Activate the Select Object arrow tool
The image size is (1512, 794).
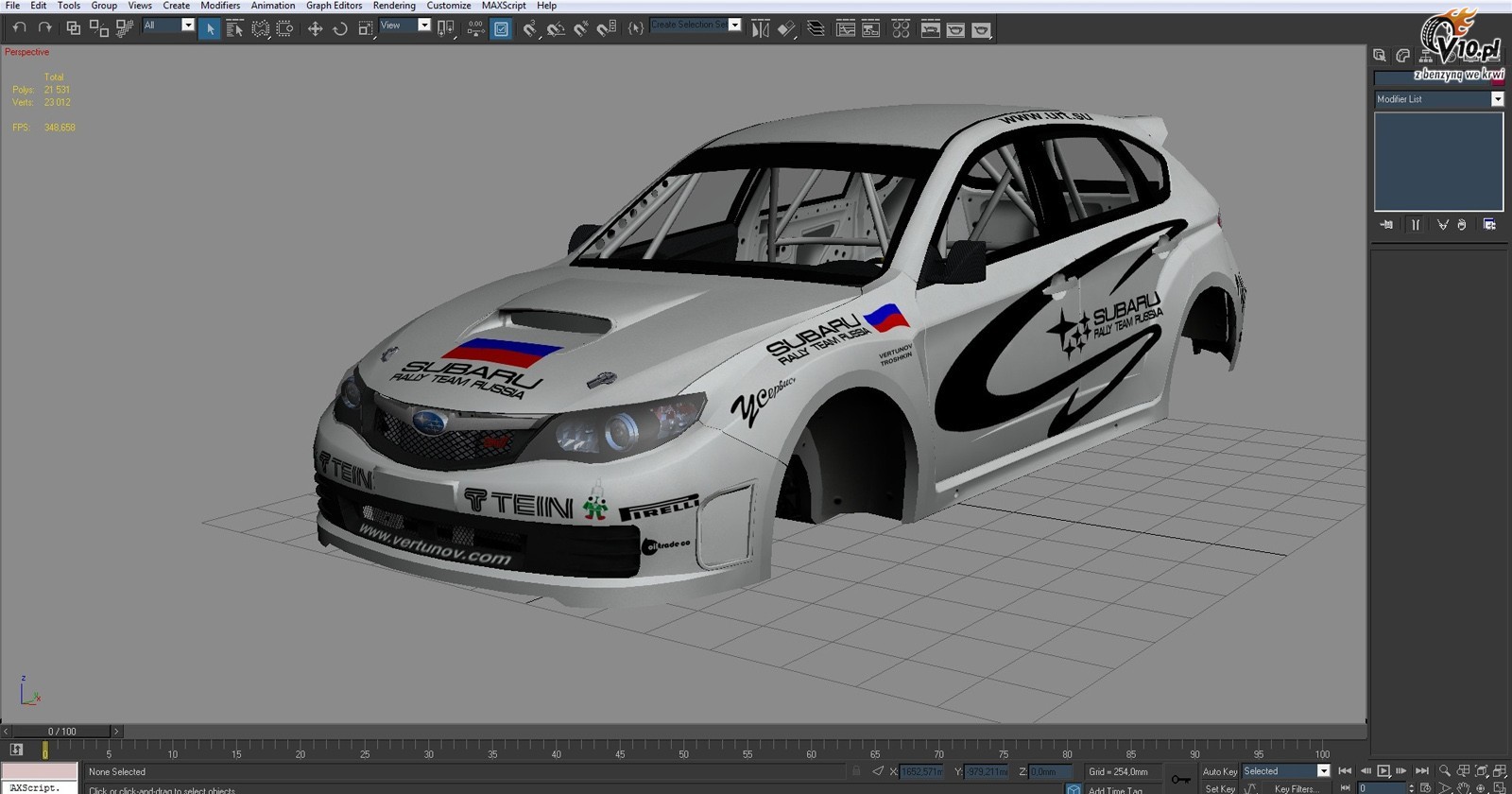tap(210, 29)
